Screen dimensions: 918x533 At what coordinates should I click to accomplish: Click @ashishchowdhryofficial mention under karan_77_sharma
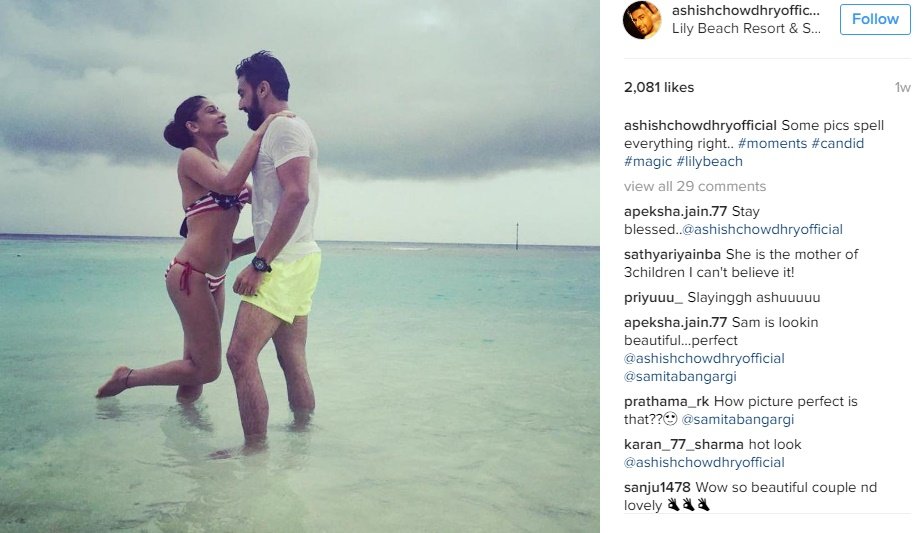704,463
